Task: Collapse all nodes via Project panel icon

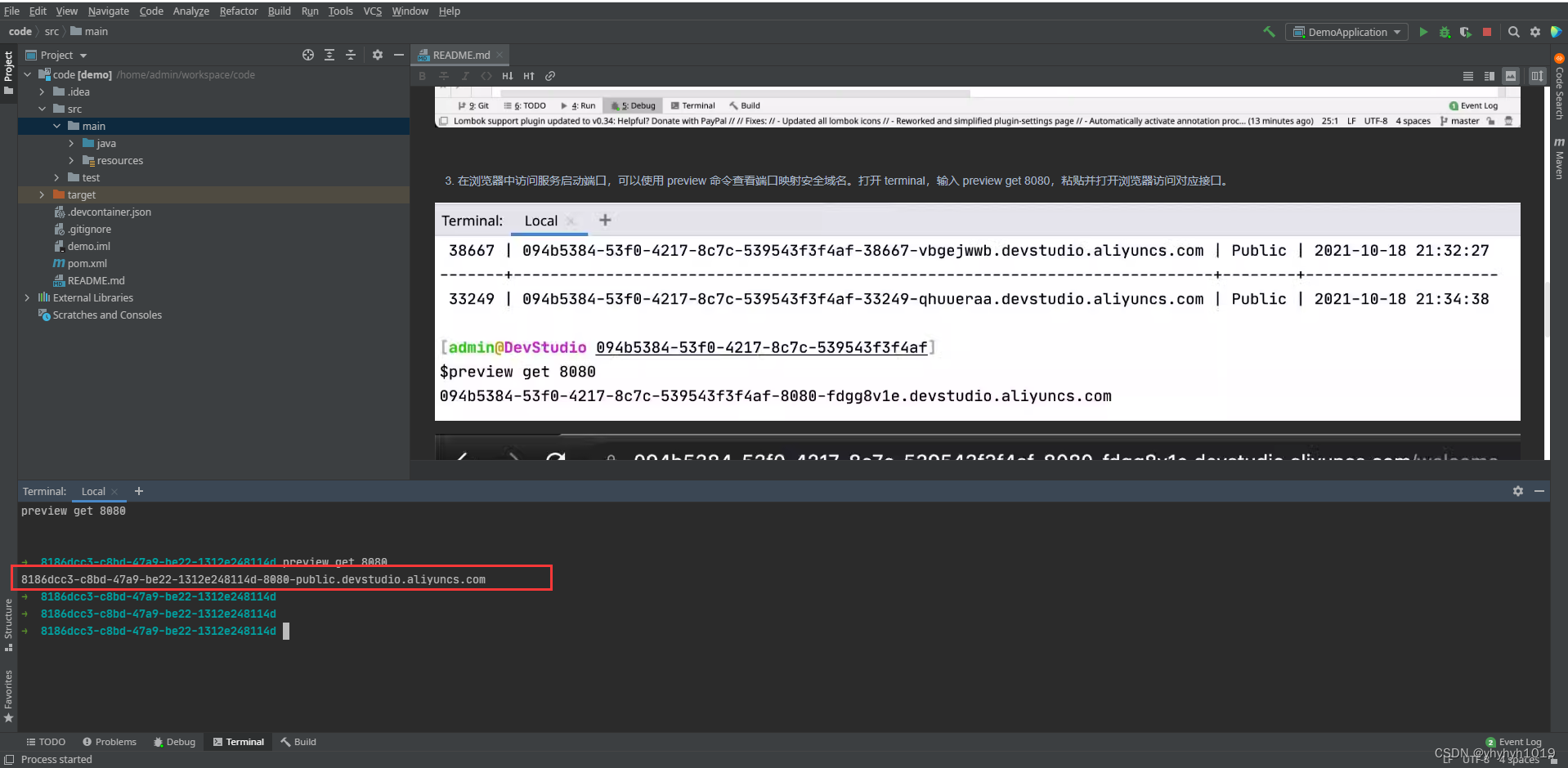Action: (x=351, y=54)
